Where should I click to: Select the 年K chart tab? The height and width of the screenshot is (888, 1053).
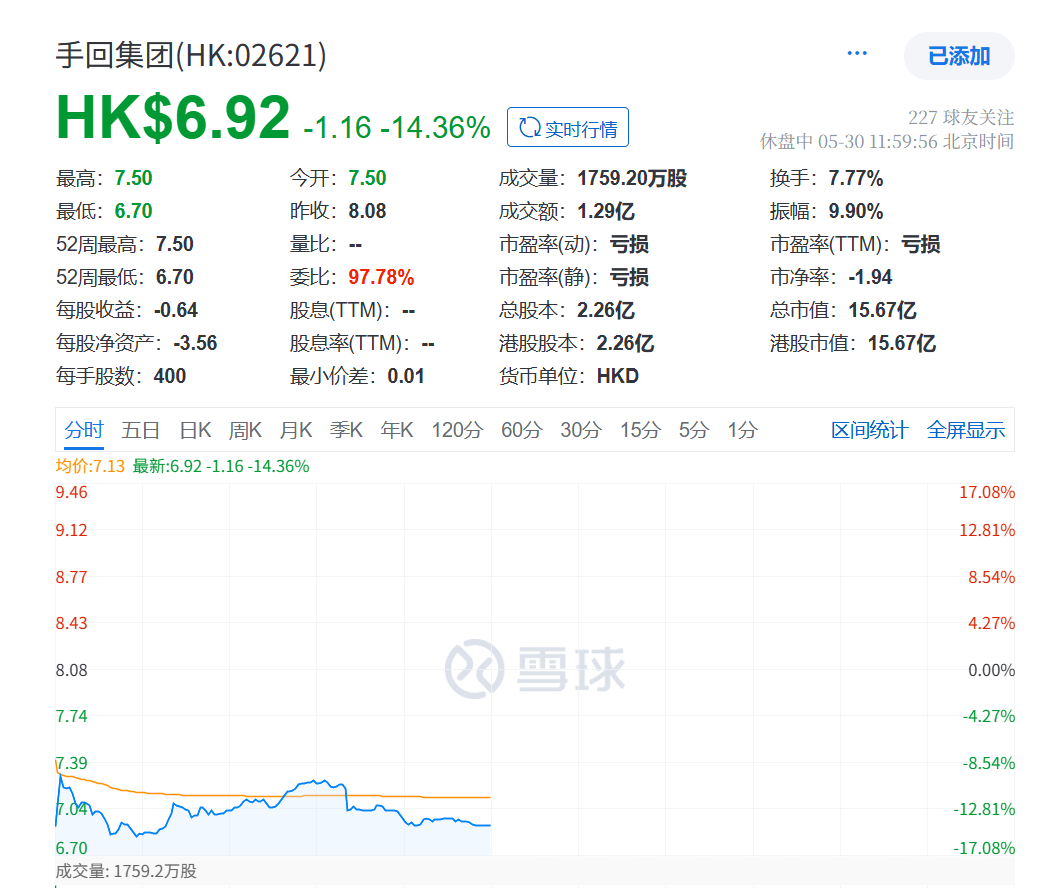point(397,430)
